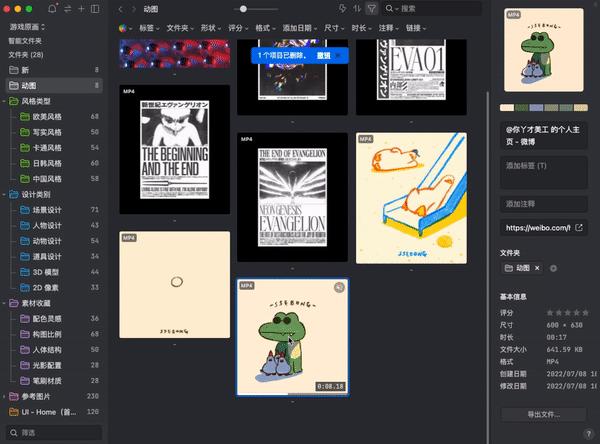This screenshot has height=444, width=600.
Task: Click the 撤销 undo link in notification
Action: [x=323, y=56]
